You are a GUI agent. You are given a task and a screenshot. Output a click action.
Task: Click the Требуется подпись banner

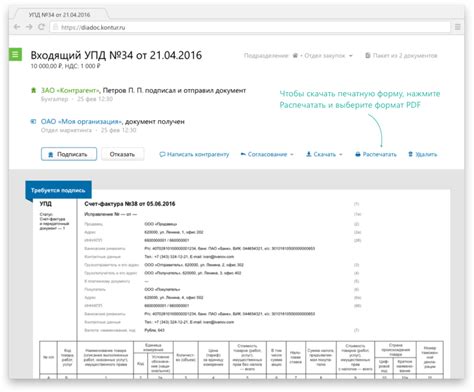(58, 190)
